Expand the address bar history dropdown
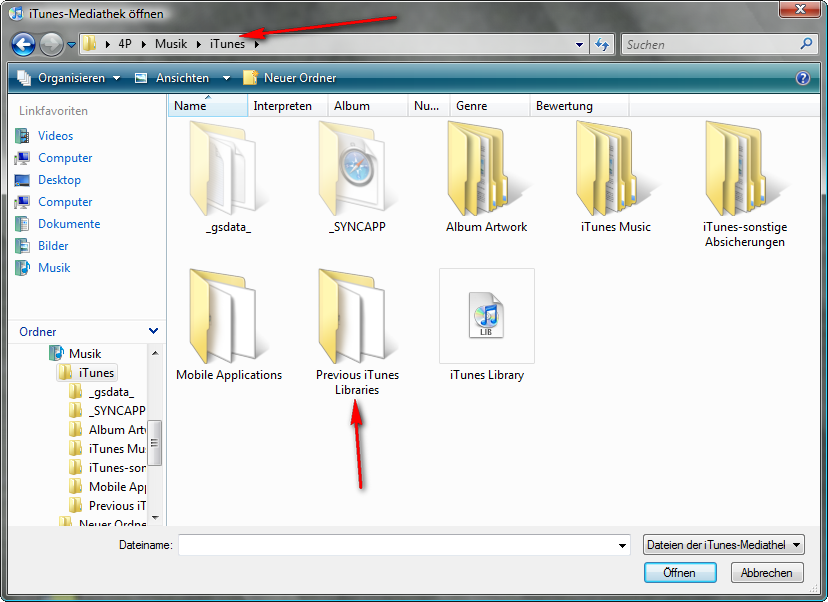Image resolution: width=828 pixels, height=602 pixels. pyautogui.click(x=579, y=45)
